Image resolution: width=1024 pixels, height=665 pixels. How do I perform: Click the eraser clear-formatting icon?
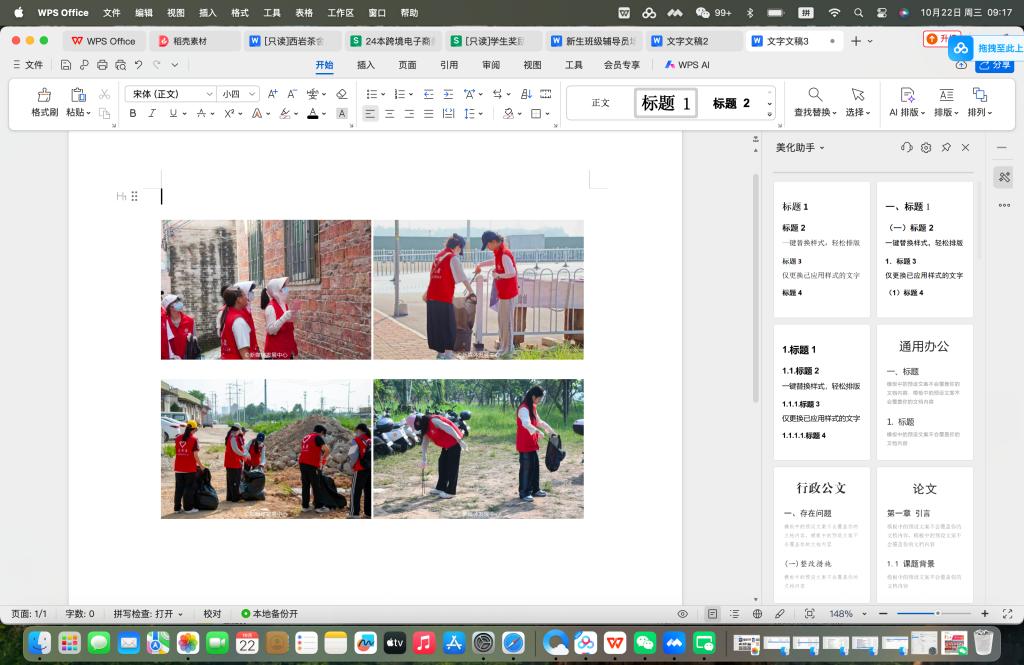[341, 94]
